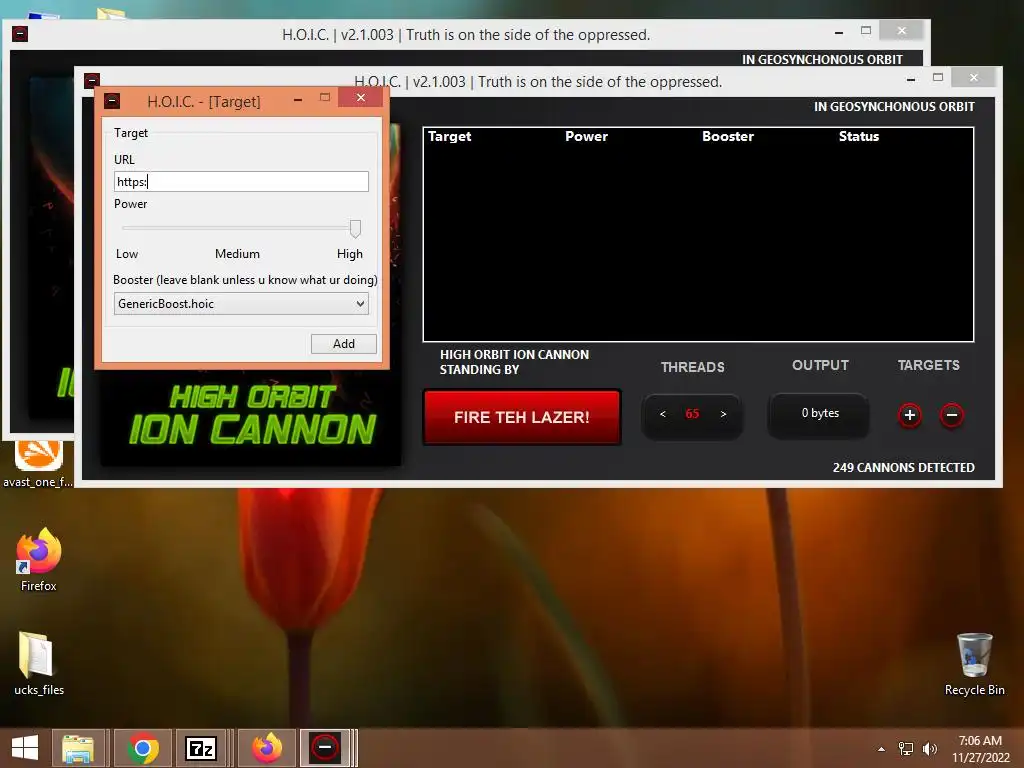Click the Low power label

click(x=127, y=254)
